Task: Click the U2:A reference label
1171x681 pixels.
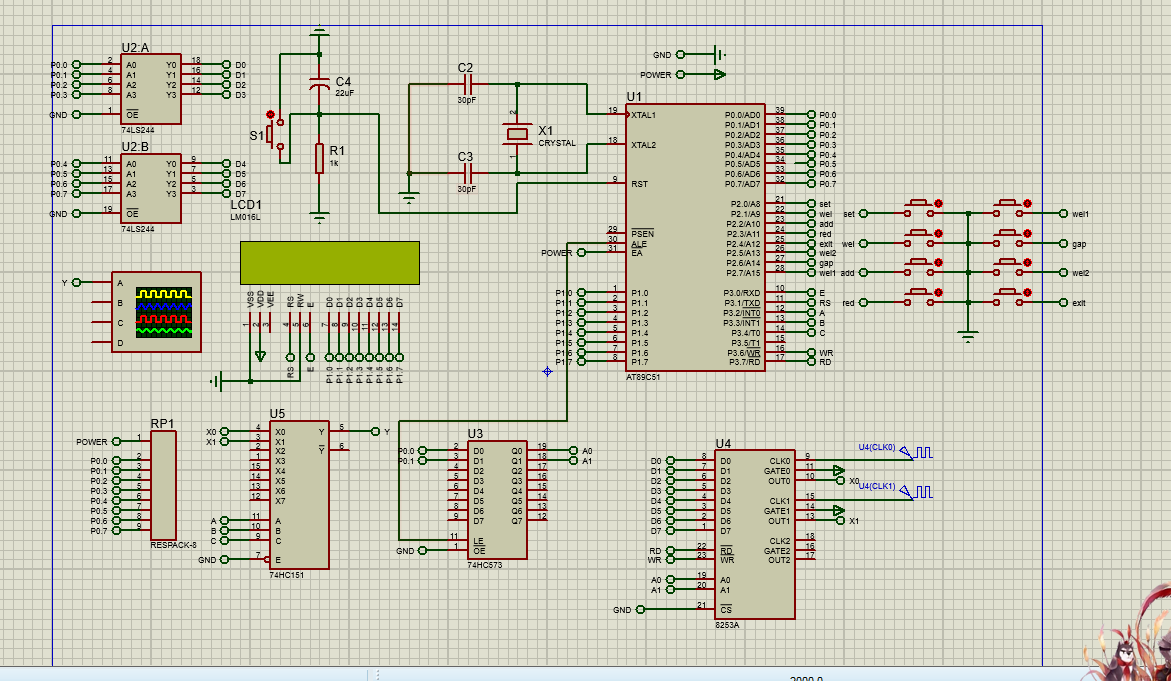Action: click(135, 48)
